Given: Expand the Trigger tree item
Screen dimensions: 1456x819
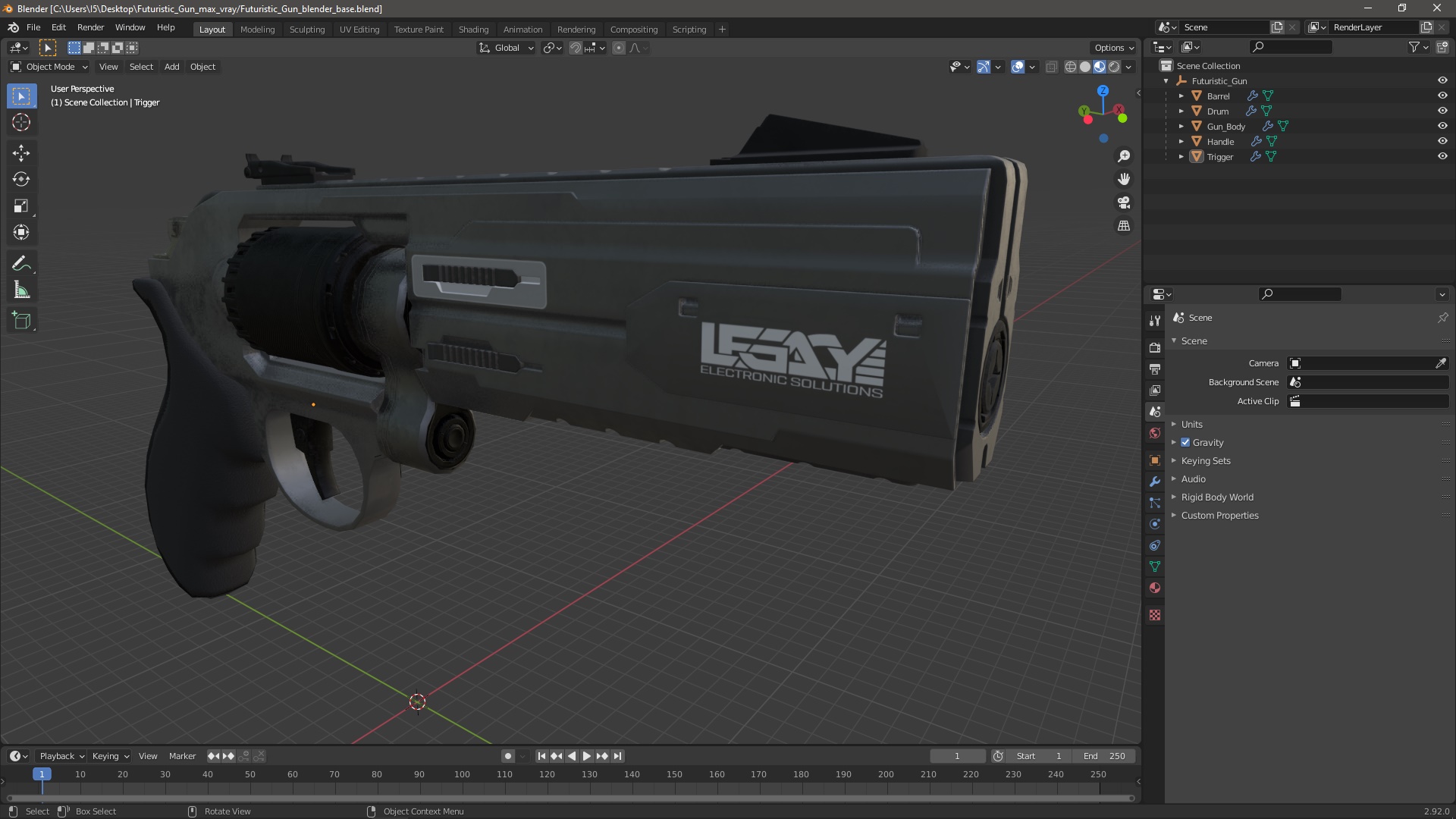Looking at the screenshot, I should (1181, 157).
